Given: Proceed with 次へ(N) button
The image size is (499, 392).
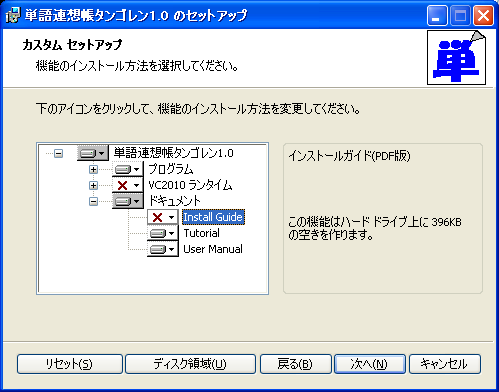Looking at the screenshot, I should (370, 364).
